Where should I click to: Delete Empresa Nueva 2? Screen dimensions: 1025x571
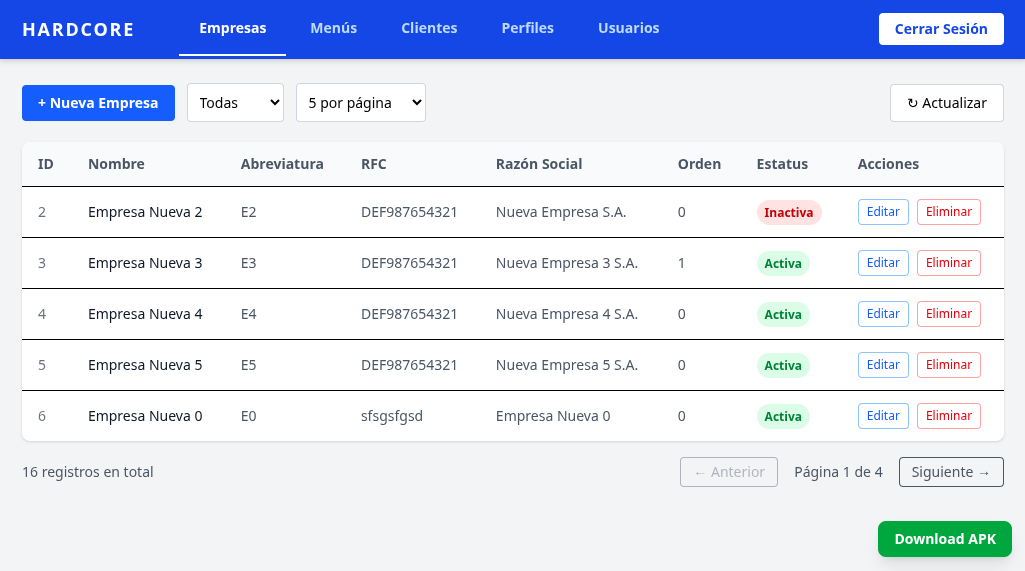click(x=949, y=212)
